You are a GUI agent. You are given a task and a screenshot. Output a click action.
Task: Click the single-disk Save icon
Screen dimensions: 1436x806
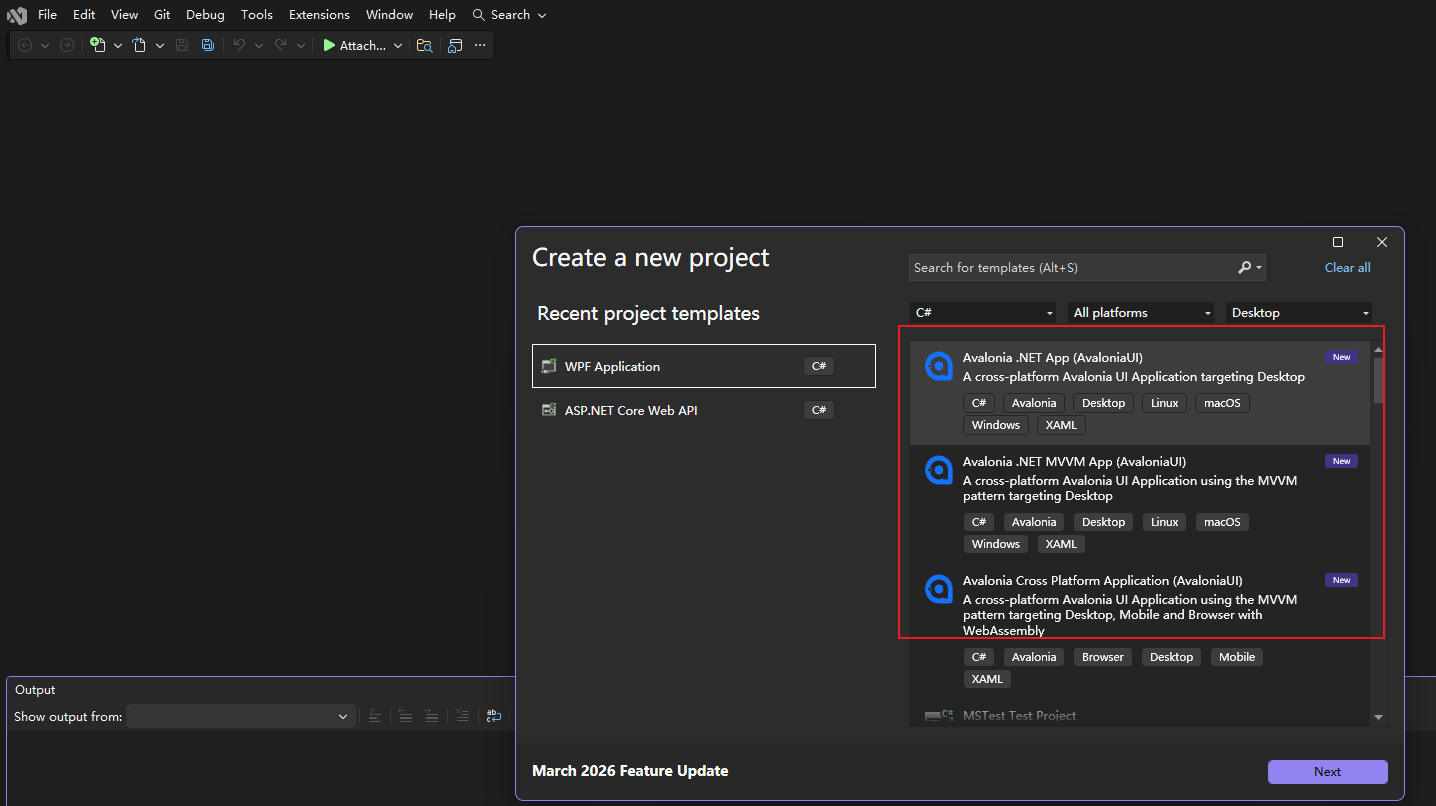[182, 45]
